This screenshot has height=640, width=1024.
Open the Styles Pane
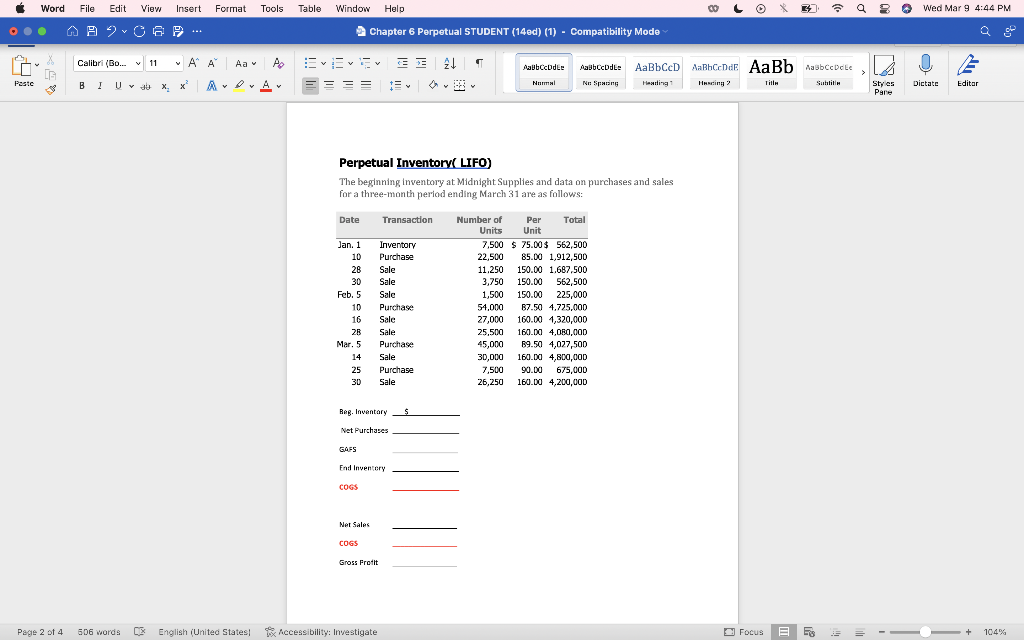884,74
